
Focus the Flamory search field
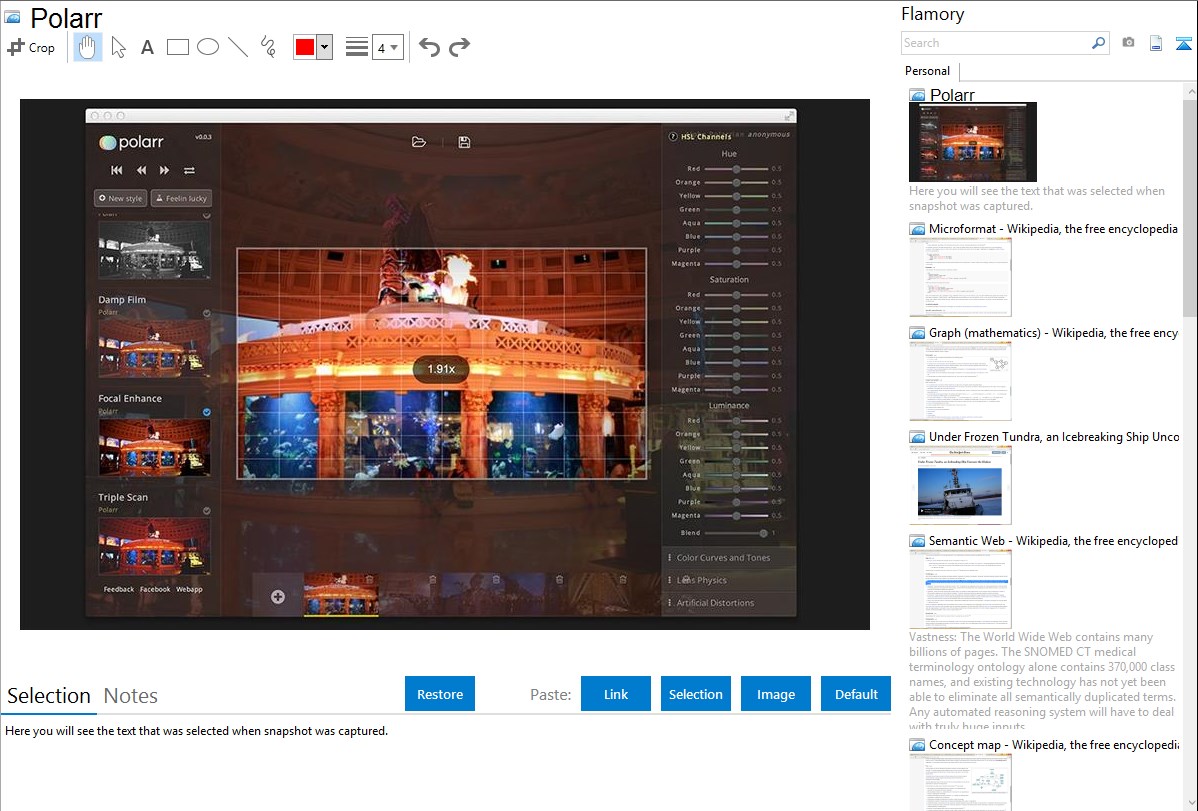point(995,43)
